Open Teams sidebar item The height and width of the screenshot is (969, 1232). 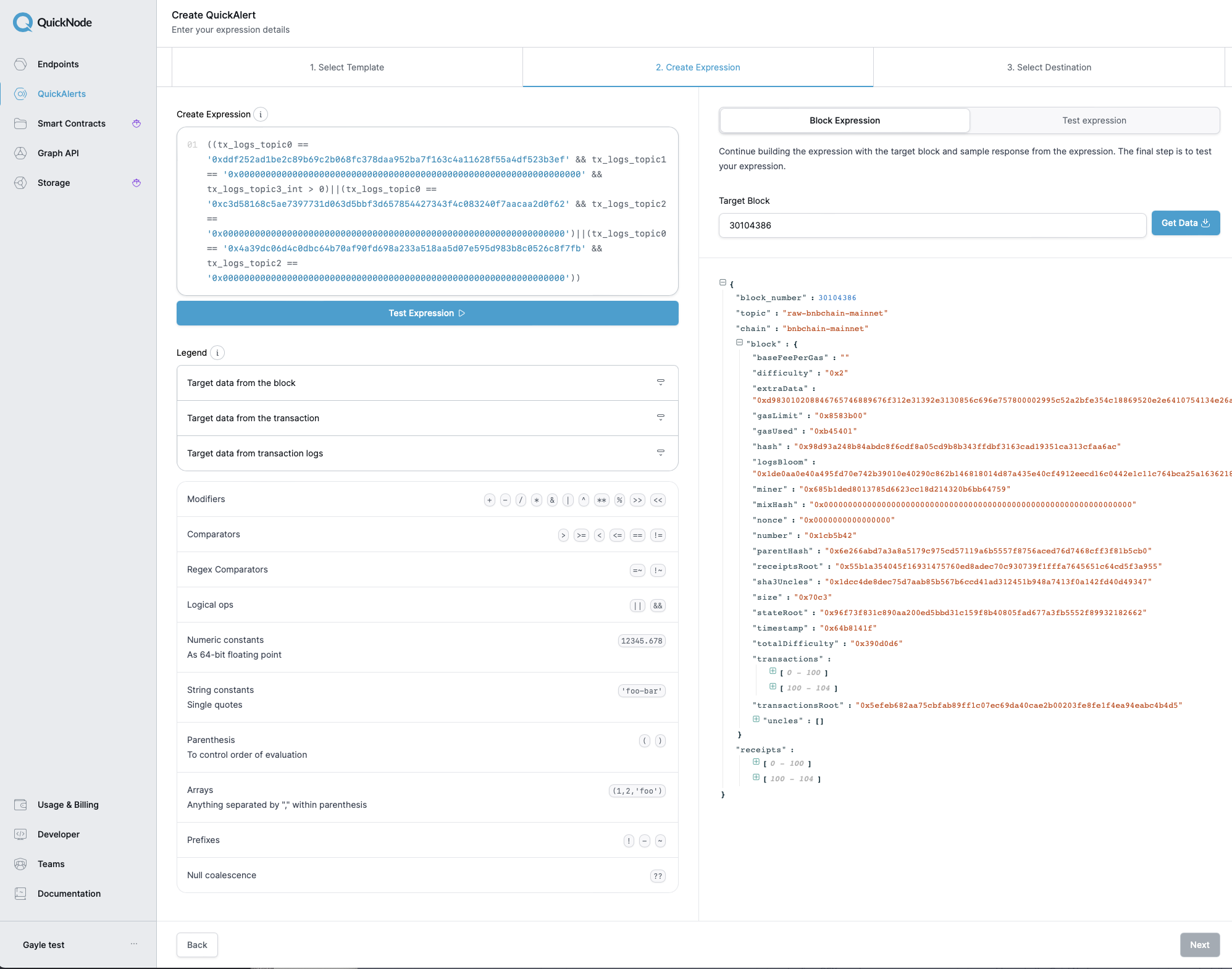[51, 864]
